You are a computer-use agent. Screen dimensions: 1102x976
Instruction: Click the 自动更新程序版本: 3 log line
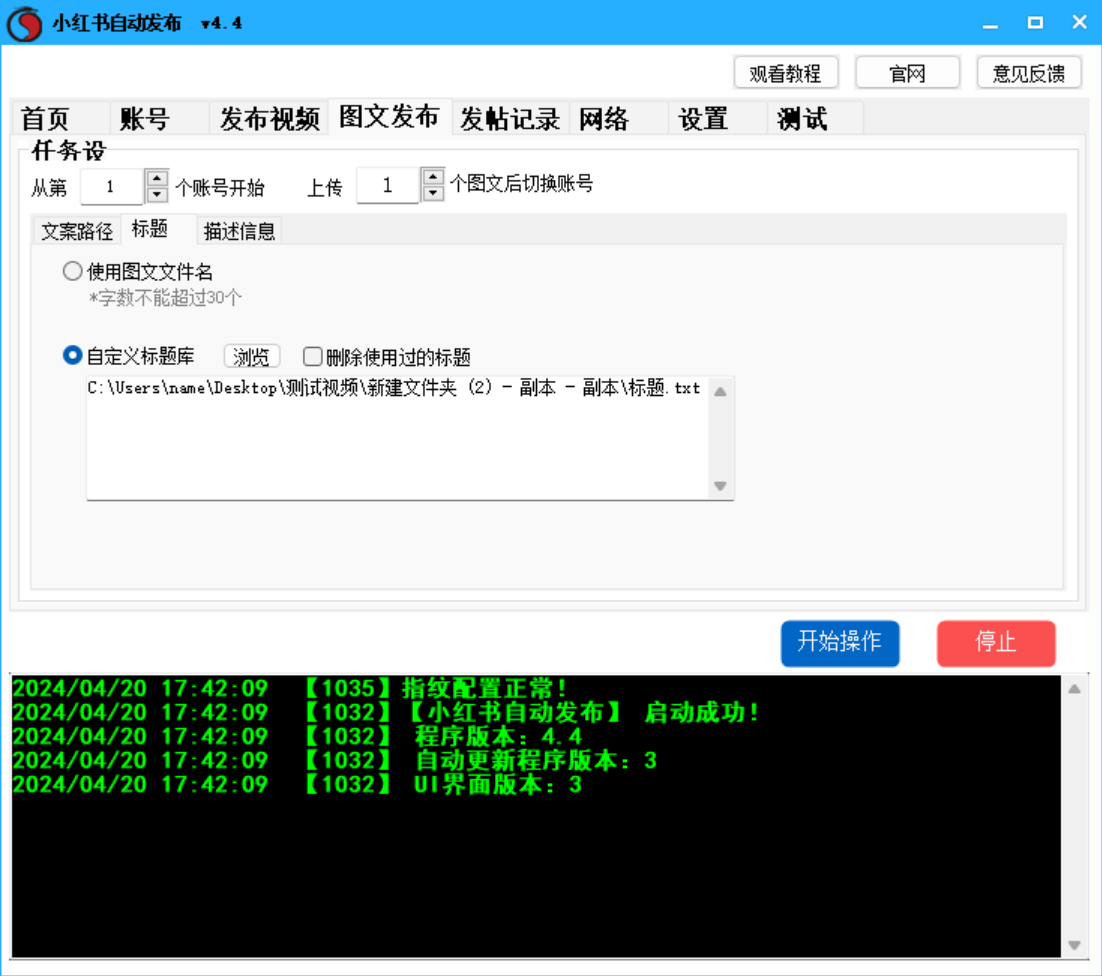(x=335, y=760)
